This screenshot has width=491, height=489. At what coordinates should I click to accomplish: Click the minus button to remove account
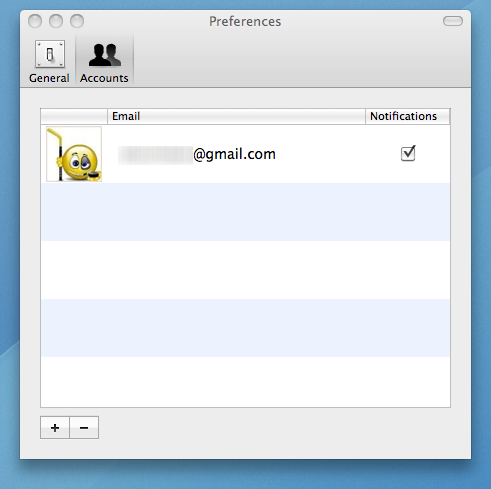click(84, 428)
